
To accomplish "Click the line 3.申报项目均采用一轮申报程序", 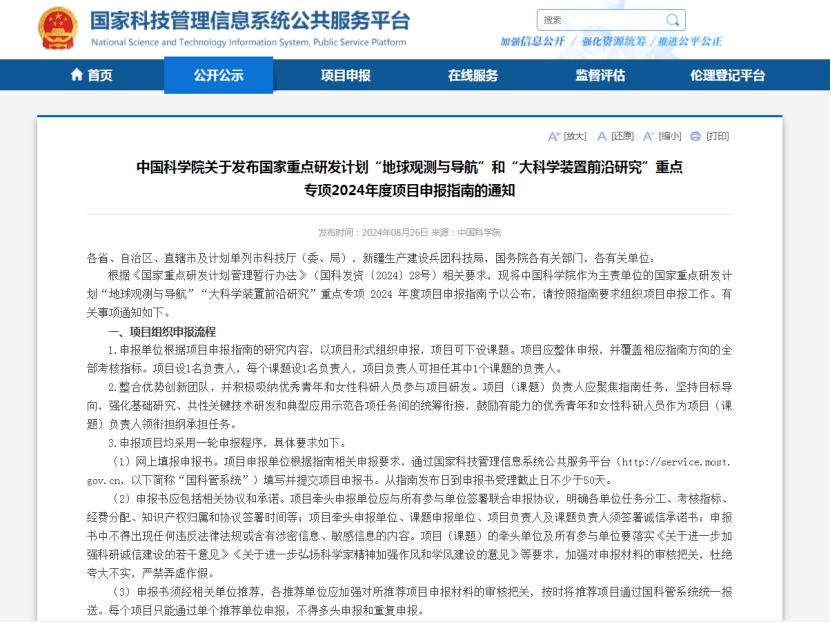I will (x=228, y=443).
